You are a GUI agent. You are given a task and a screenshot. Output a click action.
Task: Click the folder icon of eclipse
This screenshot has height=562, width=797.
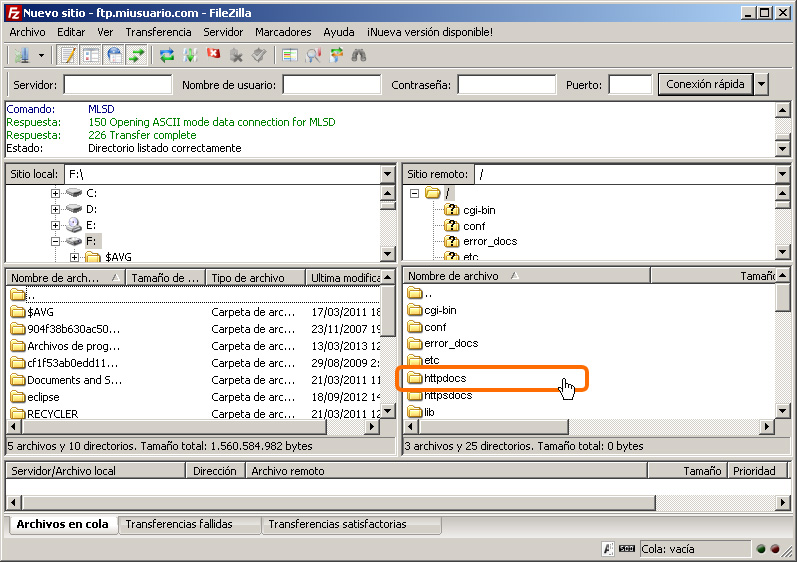tap(18, 397)
